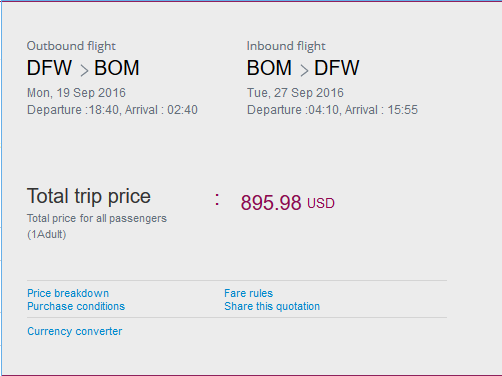Click the Outbound flight heading
This screenshot has height=376, width=502.
tap(71, 46)
